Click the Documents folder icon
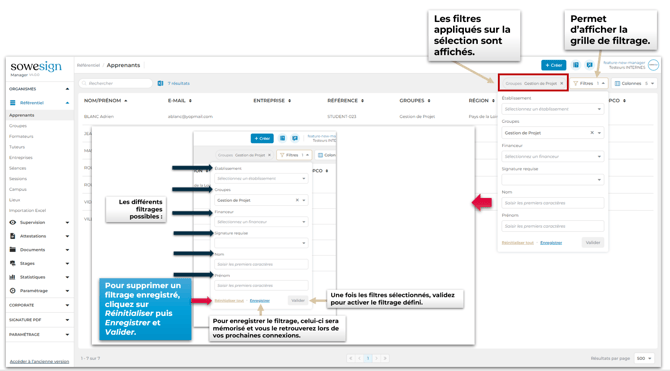Image resolution: width=670 pixels, height=371 pixels. click(13, 250)
